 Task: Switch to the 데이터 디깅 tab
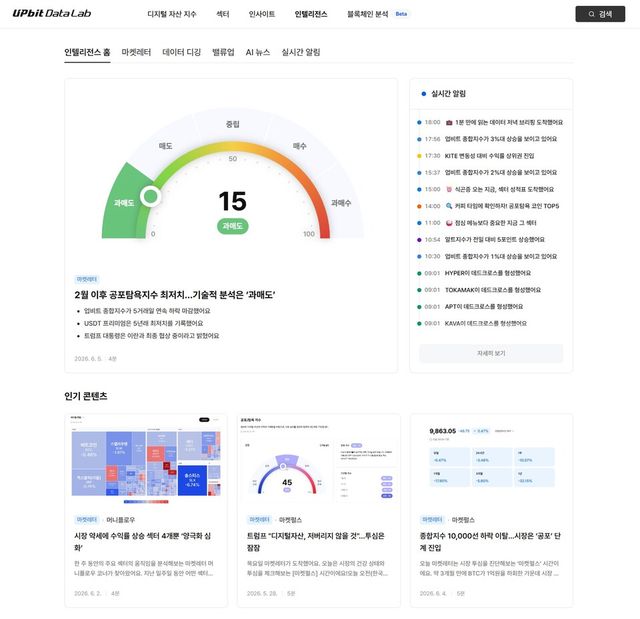click(x=182, y=52)
